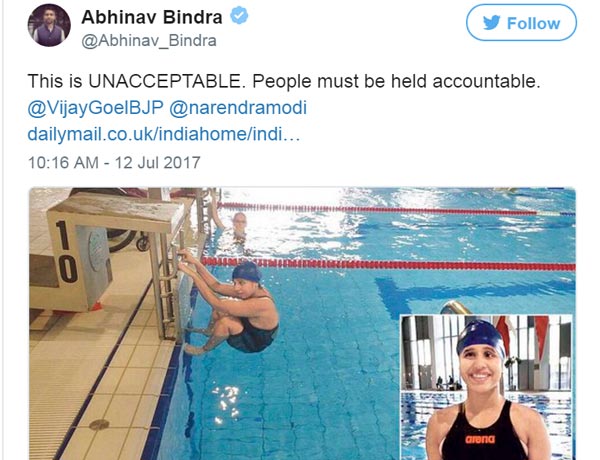Open the 10:16 AM - 12 Jul 2017 timestamp

[x=114, y=162]
